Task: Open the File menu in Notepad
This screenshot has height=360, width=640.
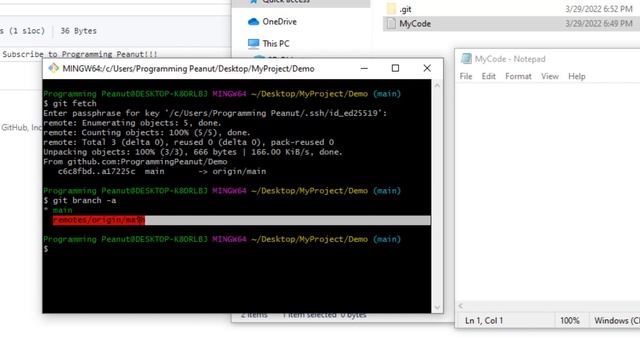Action: [466, 76]
